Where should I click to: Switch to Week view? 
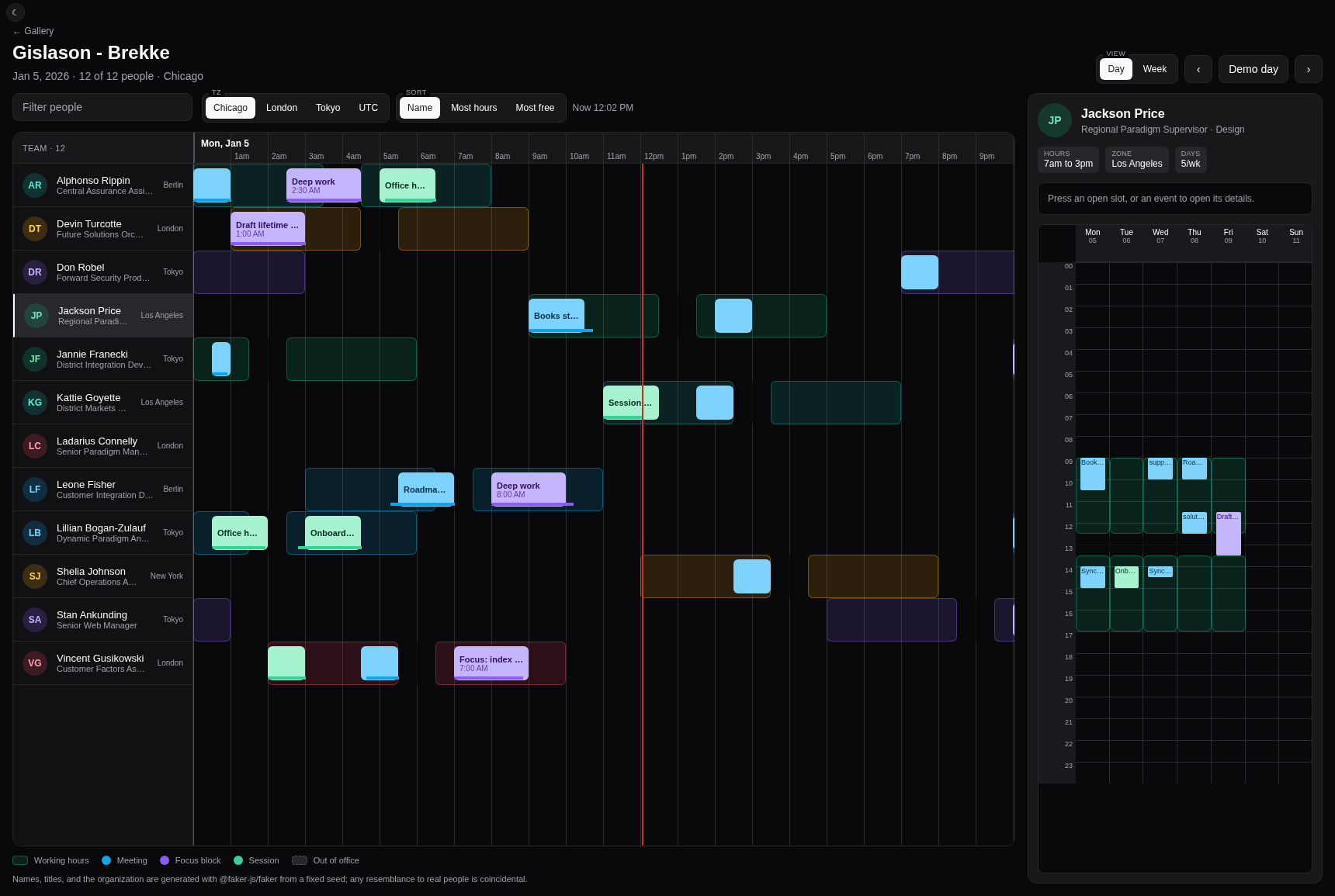1155,69
